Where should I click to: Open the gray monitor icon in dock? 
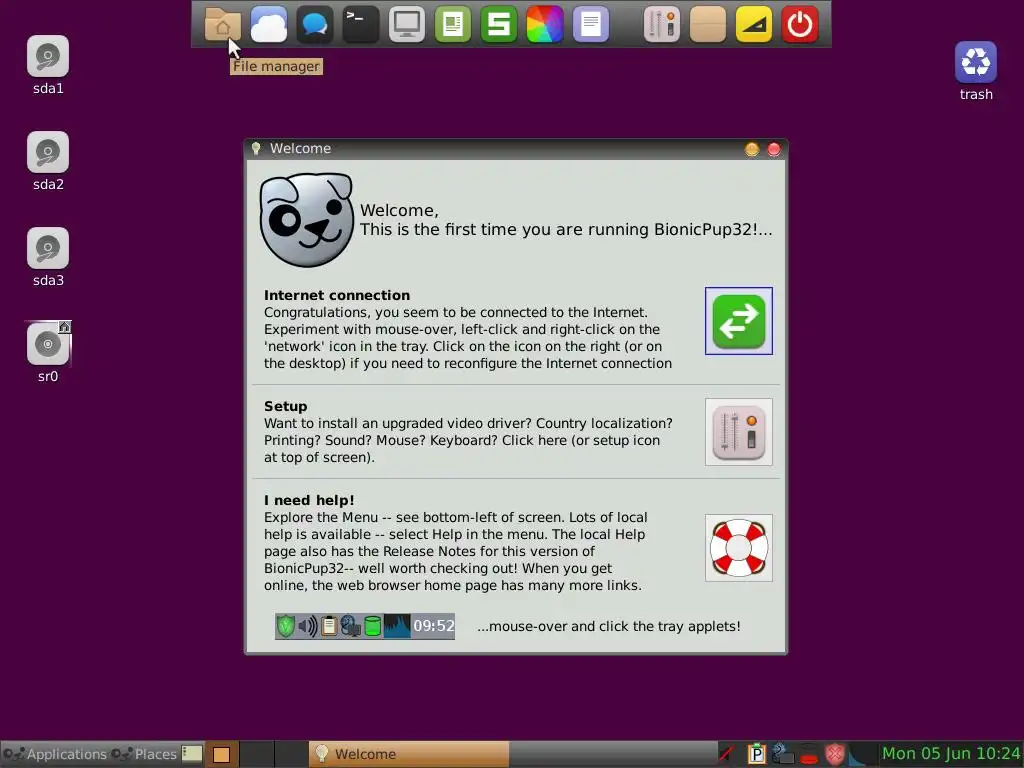tap(407, 25)
